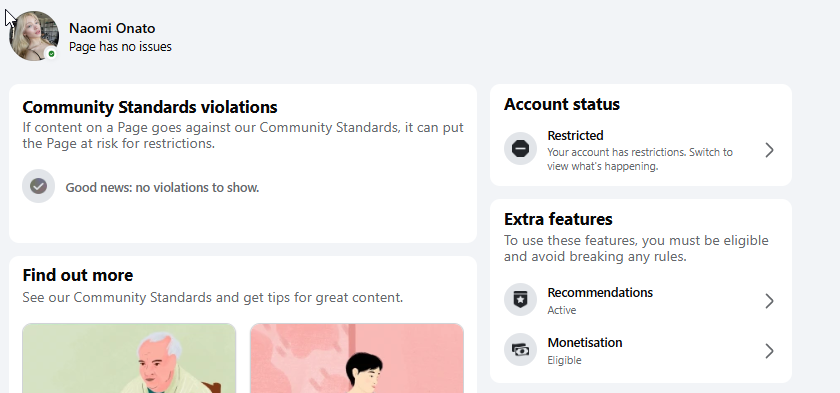Click the Restricted status minus-circle icon
Screen dimensions: 840x393
coord(520,149)
